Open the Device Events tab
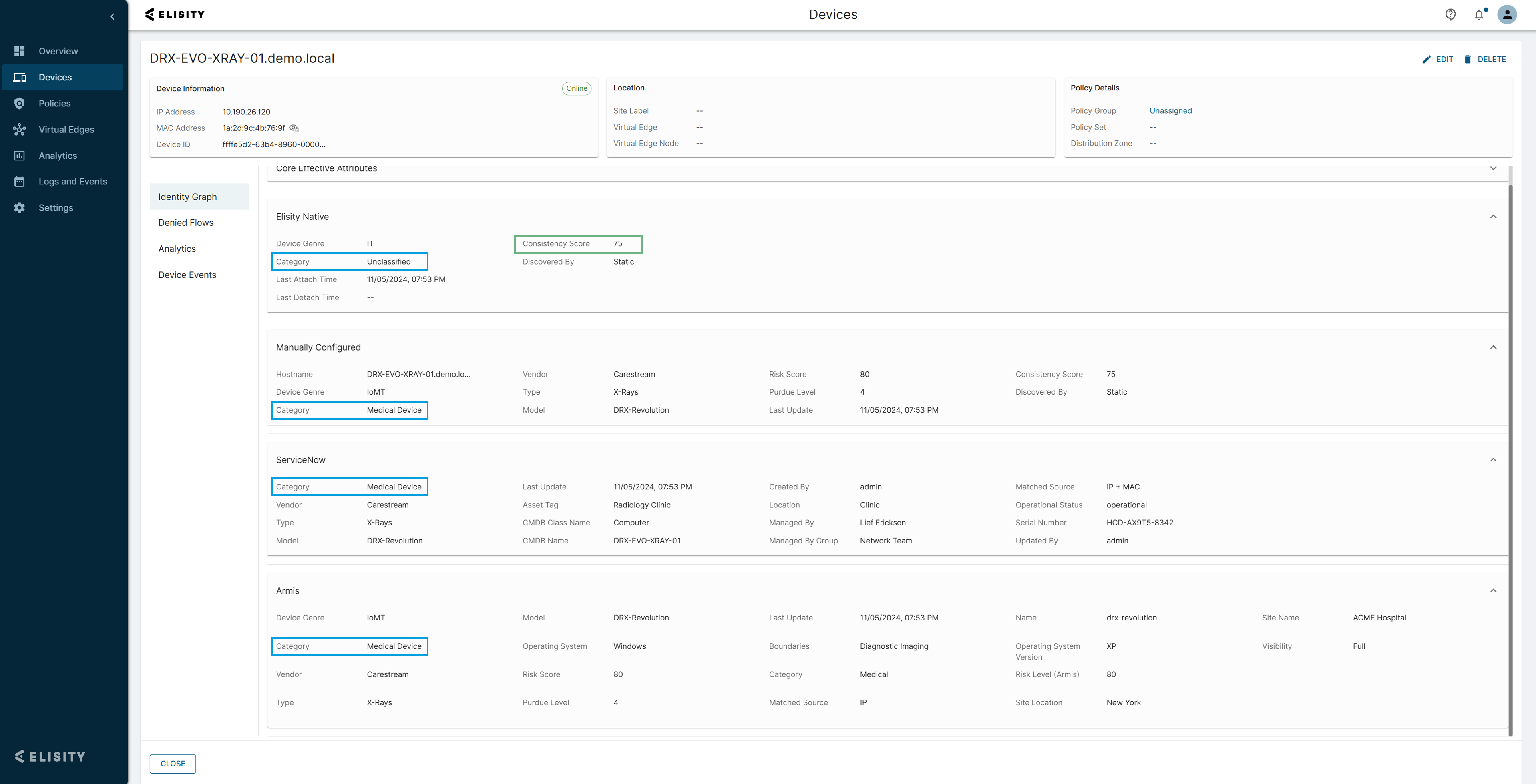 tap(187, 275)
